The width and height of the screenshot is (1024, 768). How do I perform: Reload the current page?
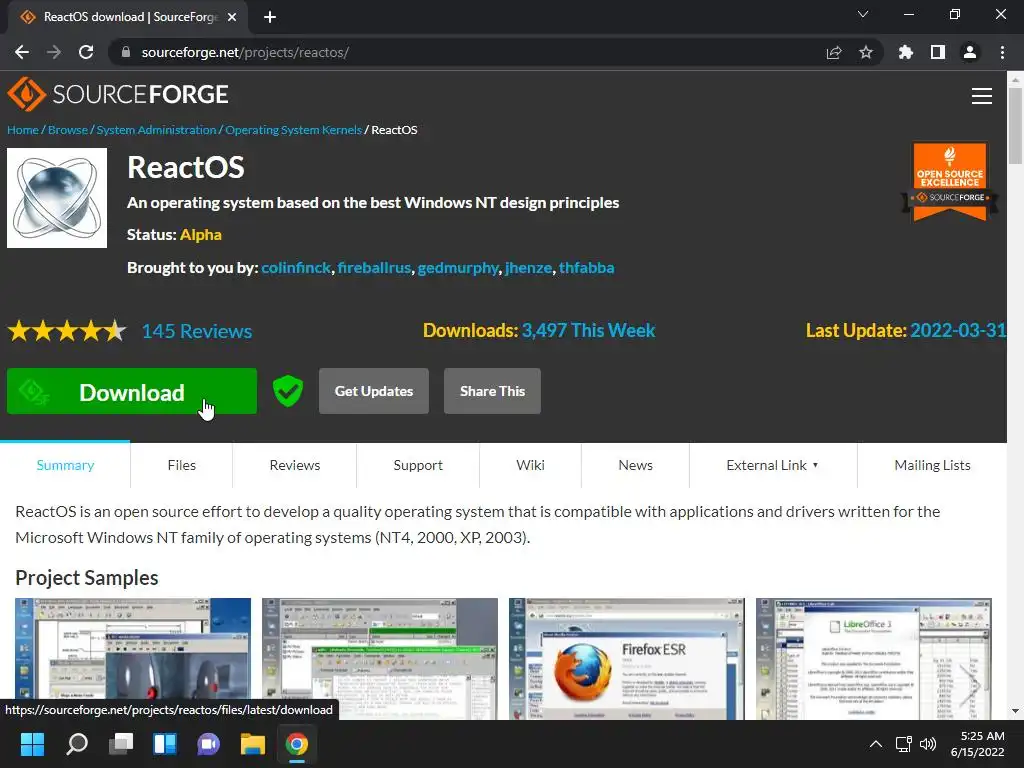(x=86, y=52)
